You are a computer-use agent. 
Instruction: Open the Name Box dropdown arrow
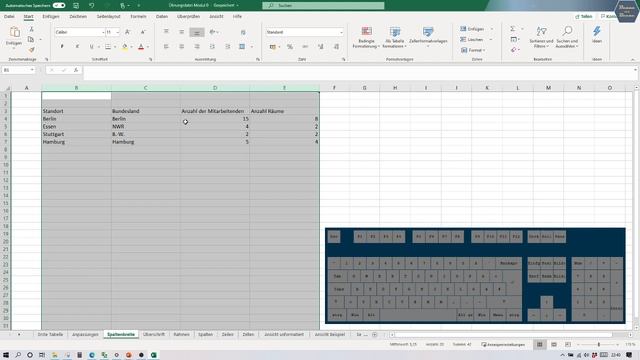[32, 70]
